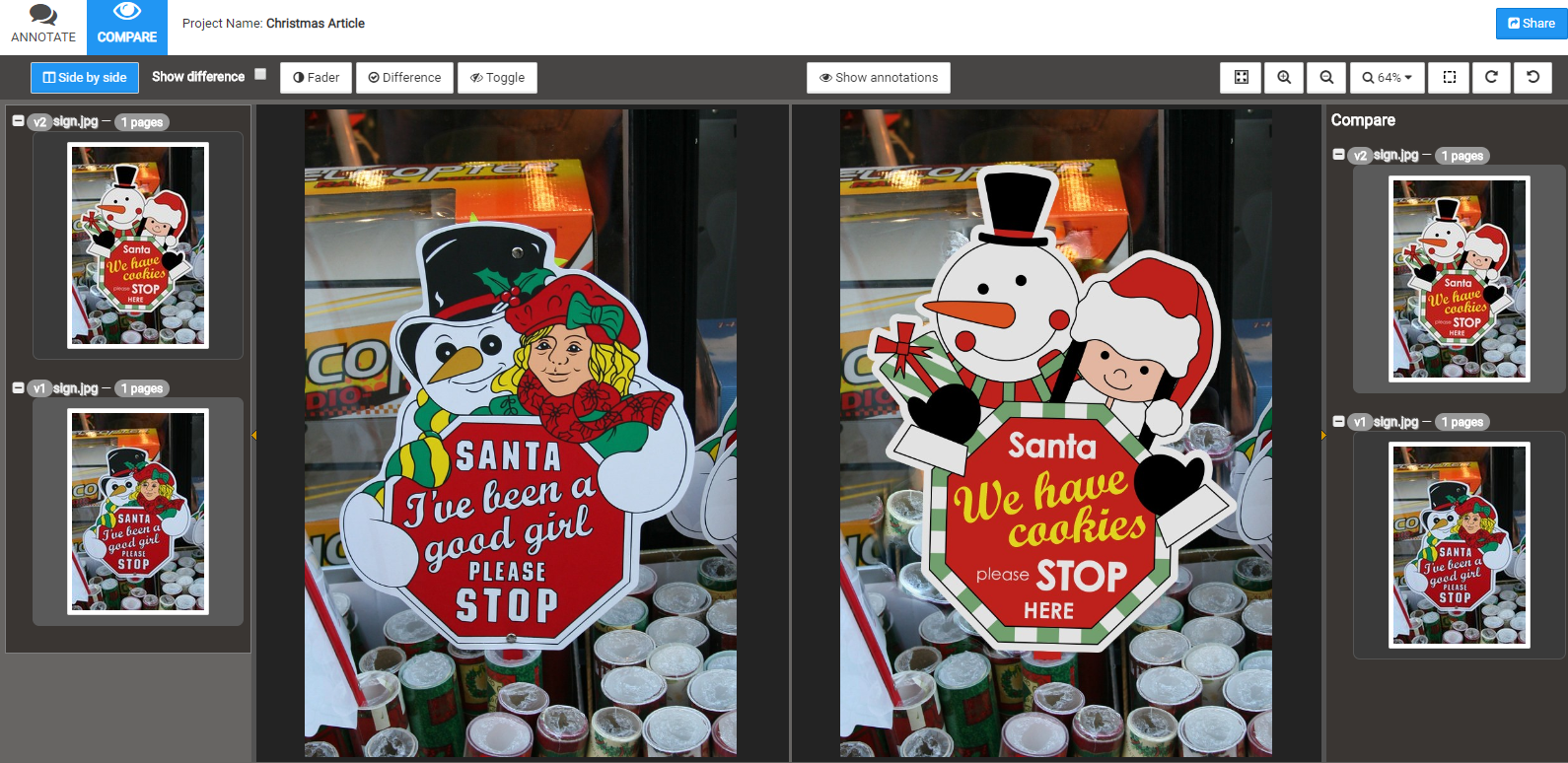Click the right panel collapse arrow handle
1568x763 pixels.
tap(1323, 435)
